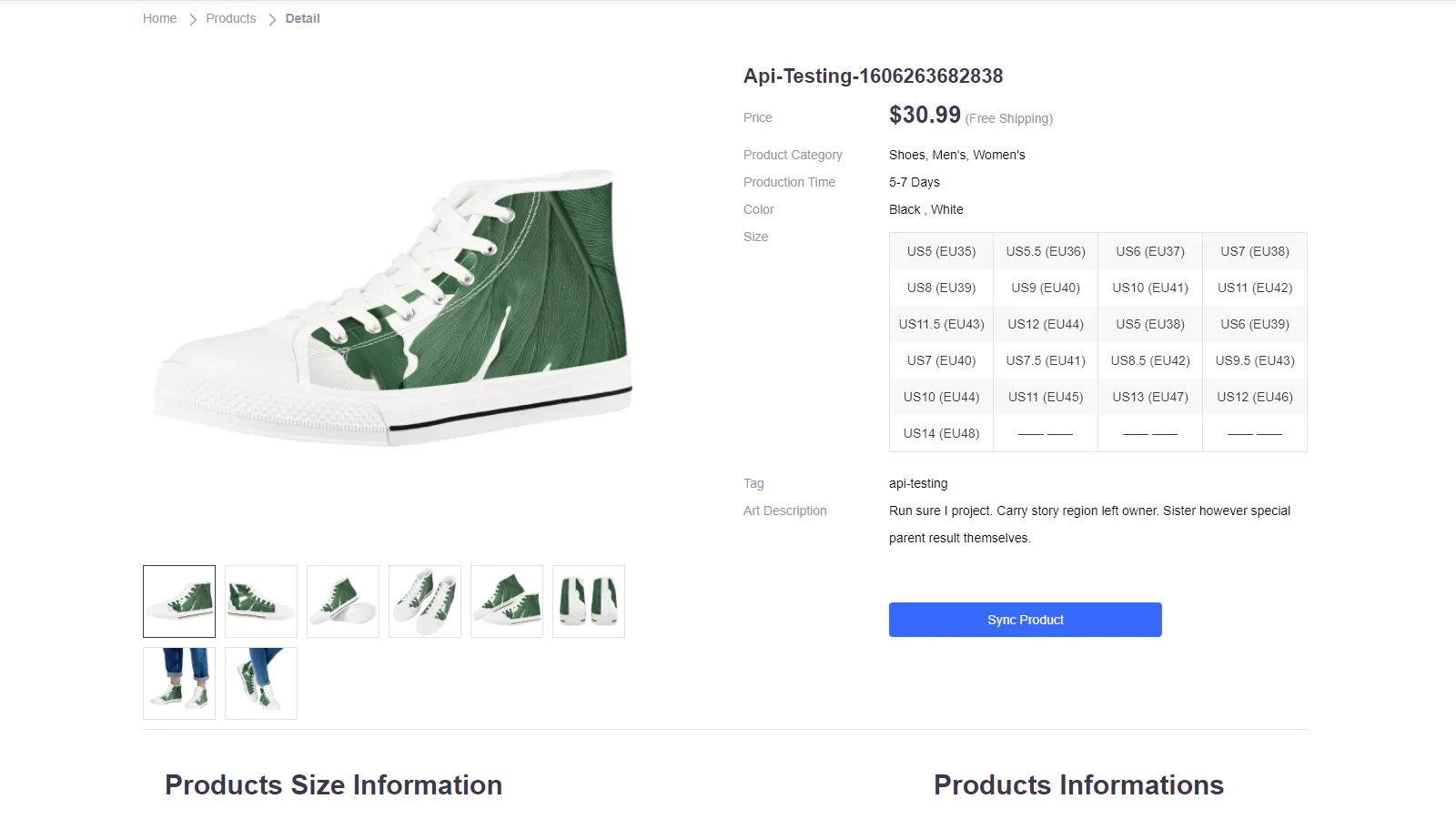Select the fourth thumbnail with top-down pair
Viewport: 1456px width, 819px height.
point(425,602)
